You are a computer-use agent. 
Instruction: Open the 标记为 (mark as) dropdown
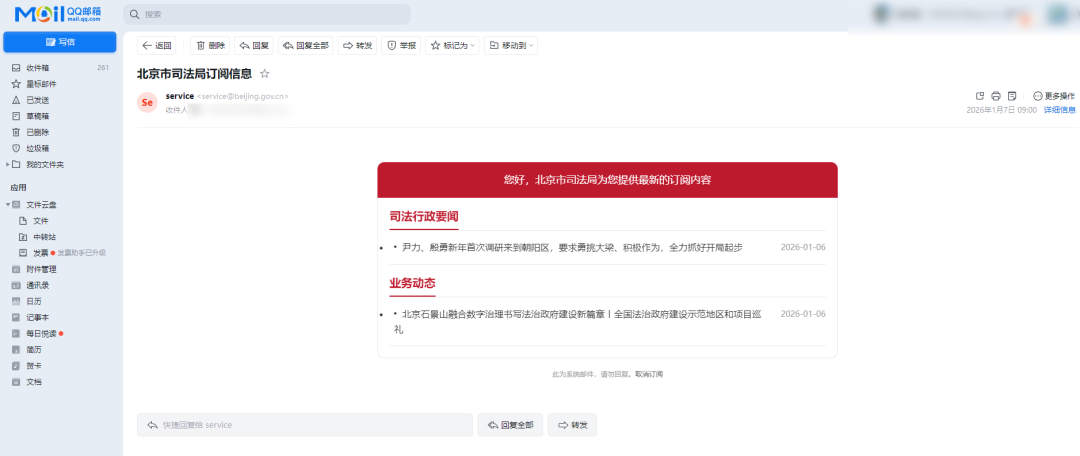pyautogui.click(x=452, y=45)
